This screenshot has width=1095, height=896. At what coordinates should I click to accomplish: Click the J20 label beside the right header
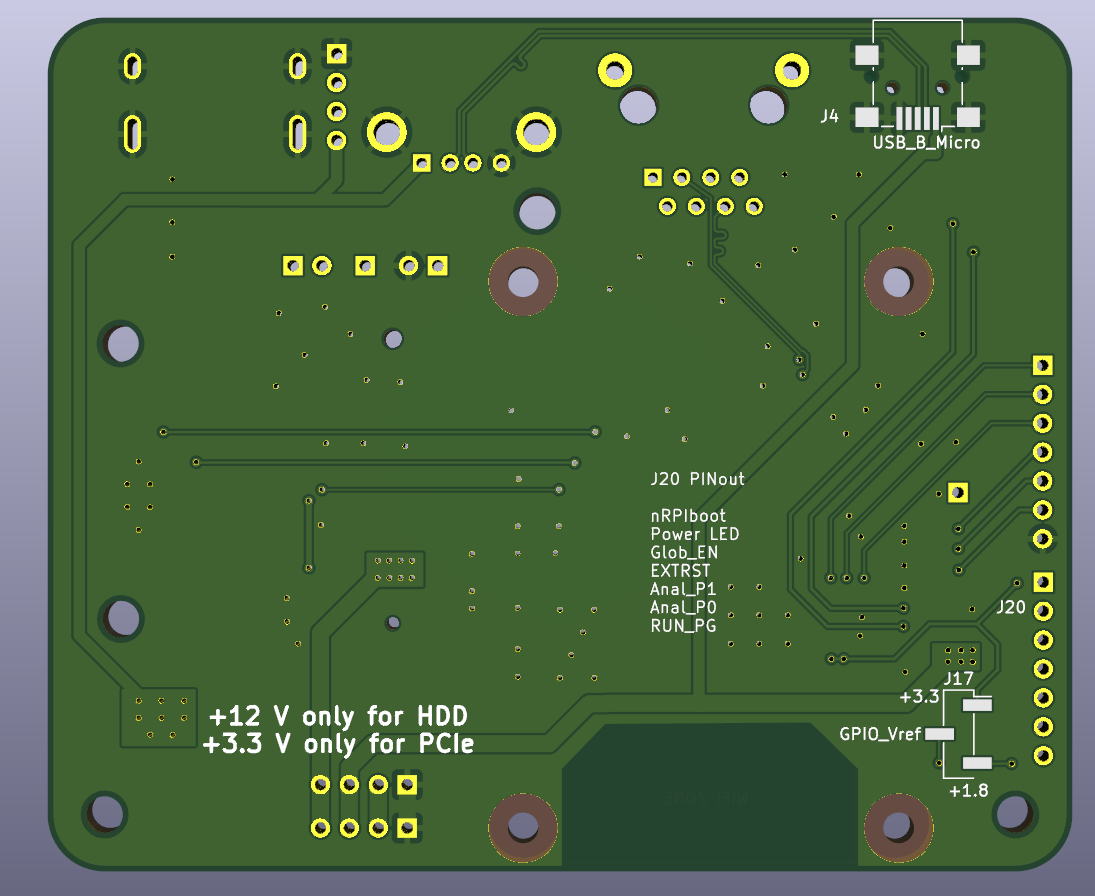pyautogui.click(x=1011, y=608)
